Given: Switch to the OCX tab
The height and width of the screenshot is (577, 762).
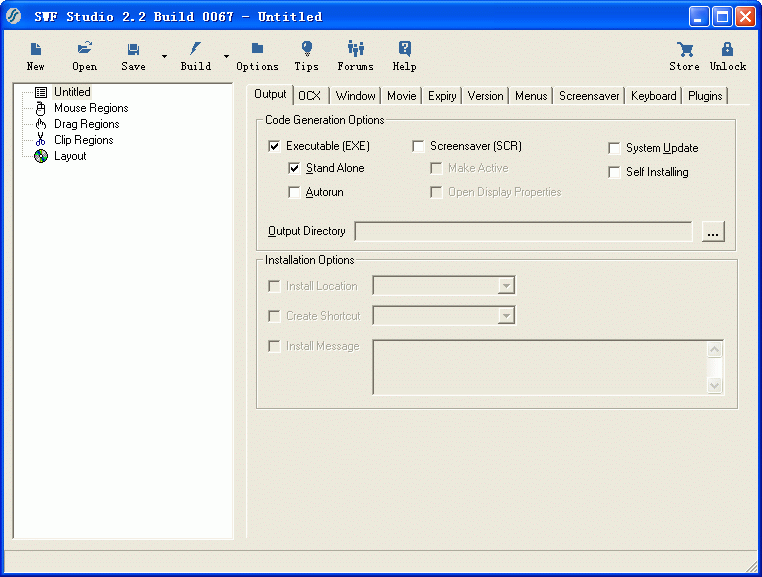Looking at the screenshot, I should tap(310, 96).
